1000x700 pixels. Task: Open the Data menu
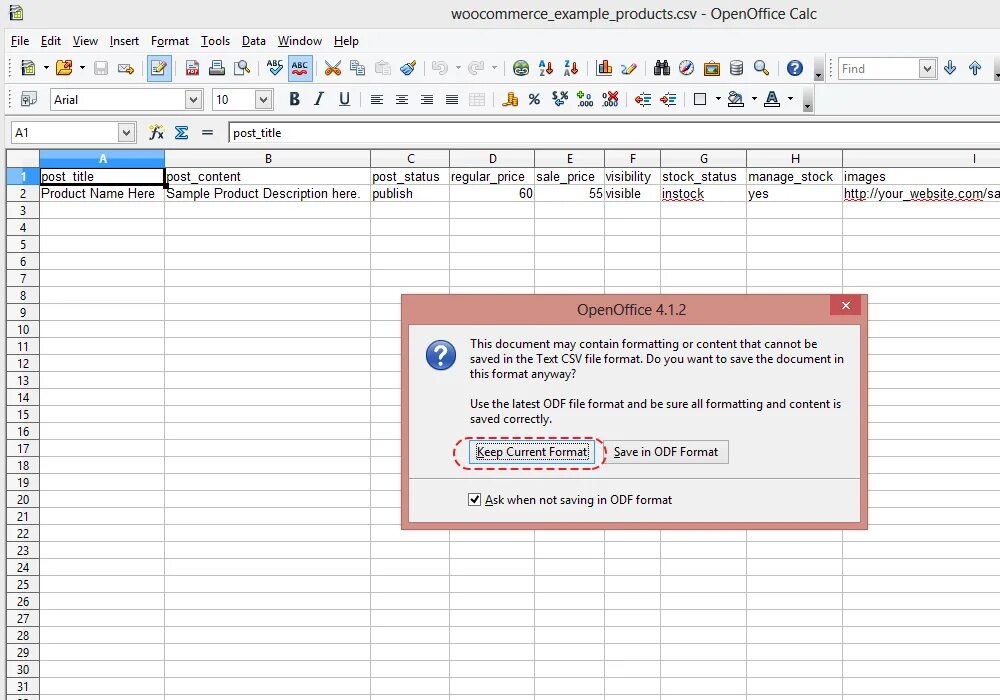(x=253, y=41)
